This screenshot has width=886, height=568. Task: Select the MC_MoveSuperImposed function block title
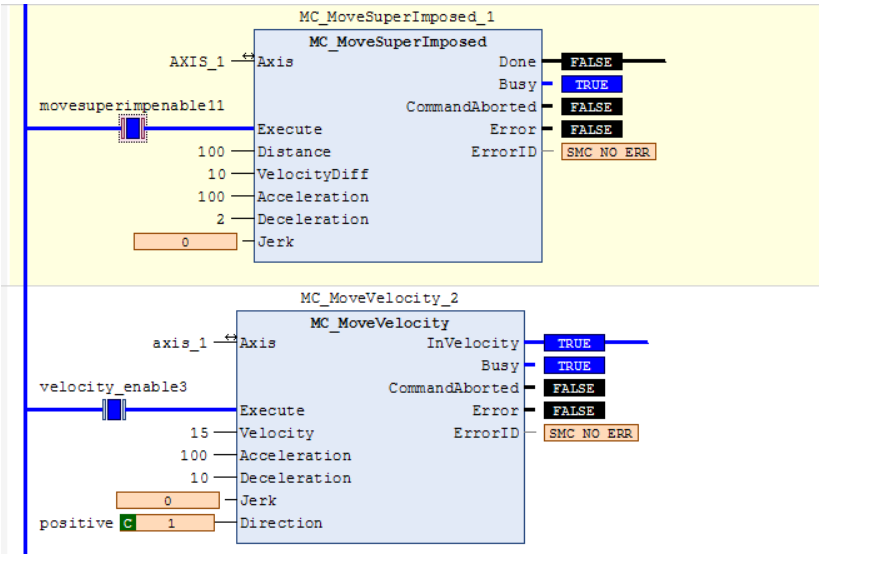(x=398, y=42)
